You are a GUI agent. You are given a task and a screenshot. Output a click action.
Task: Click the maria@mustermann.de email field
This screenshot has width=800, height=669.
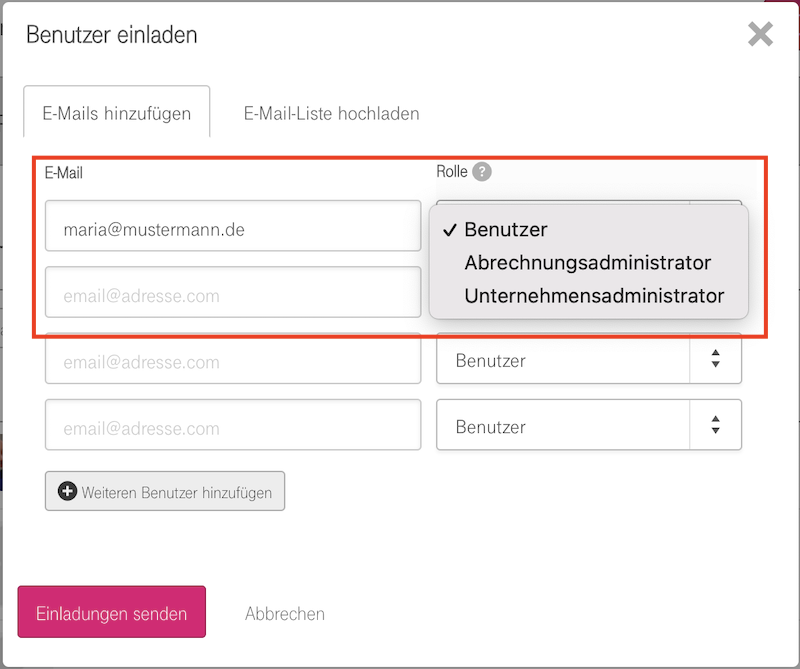pos(232,230)
